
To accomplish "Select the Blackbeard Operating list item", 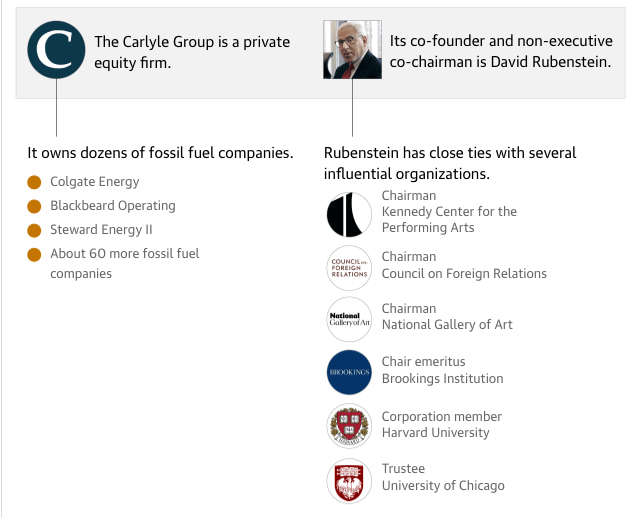I will pyautogui.click(x=113, y=206).
